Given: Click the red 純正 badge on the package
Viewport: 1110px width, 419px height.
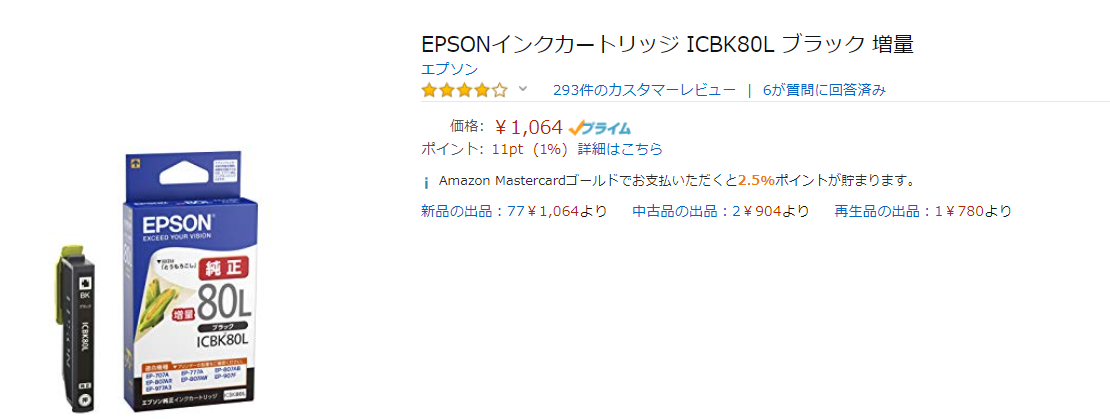Looking at the screenshot, I should pos(217,271).
